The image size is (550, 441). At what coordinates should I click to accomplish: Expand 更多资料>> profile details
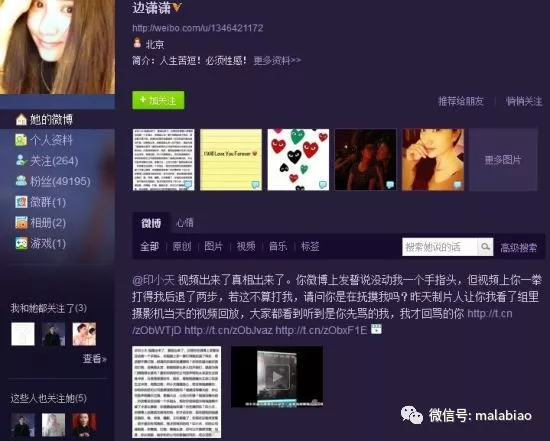pyautogui.click(x=277, y=60)
